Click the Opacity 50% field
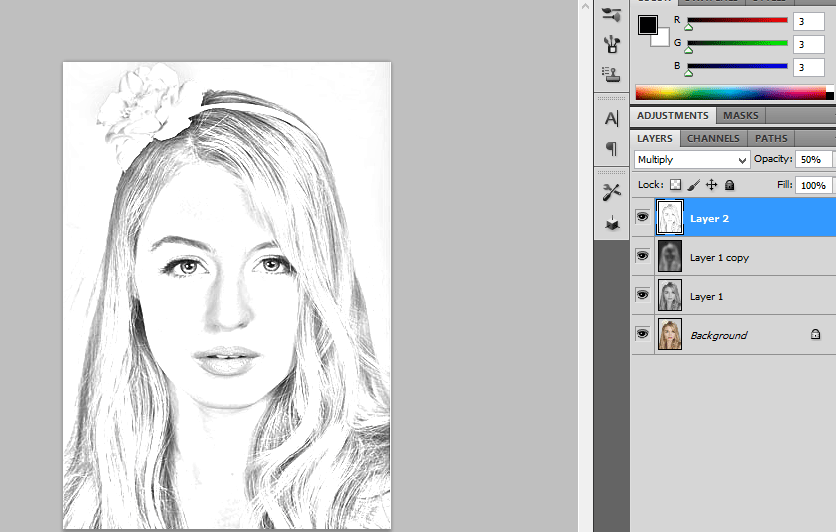This screenshot has width=836, height=532. 813,159
